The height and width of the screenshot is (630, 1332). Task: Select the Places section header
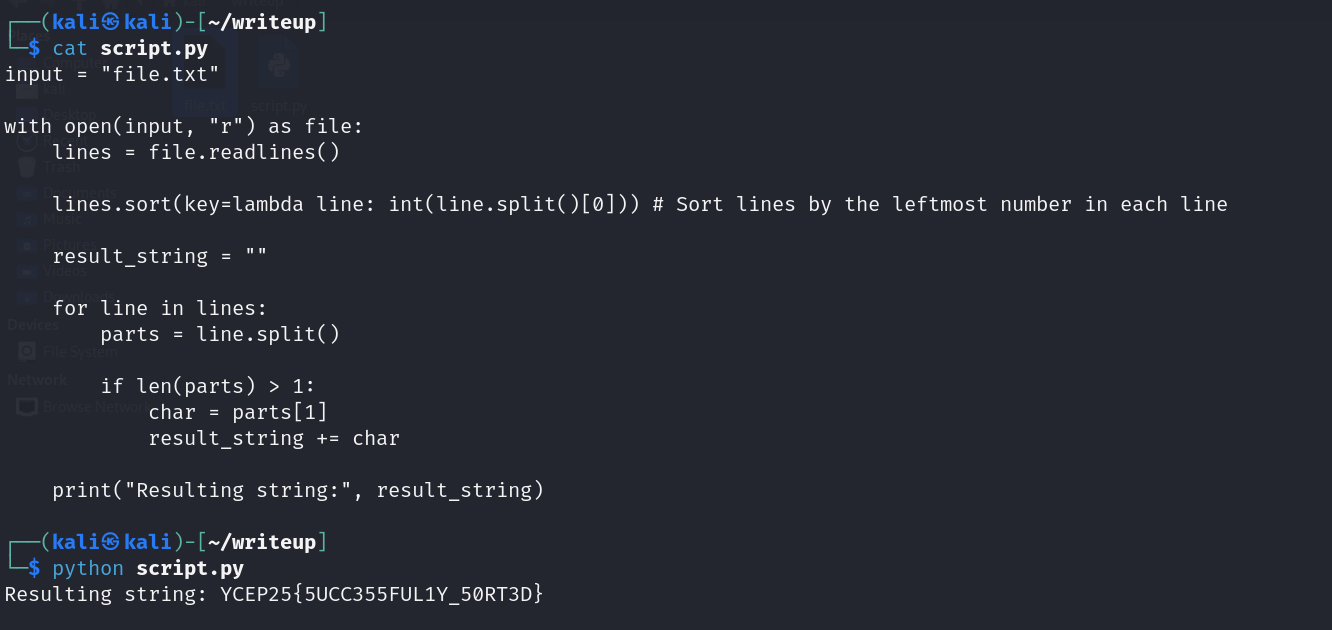pos(20,36)
